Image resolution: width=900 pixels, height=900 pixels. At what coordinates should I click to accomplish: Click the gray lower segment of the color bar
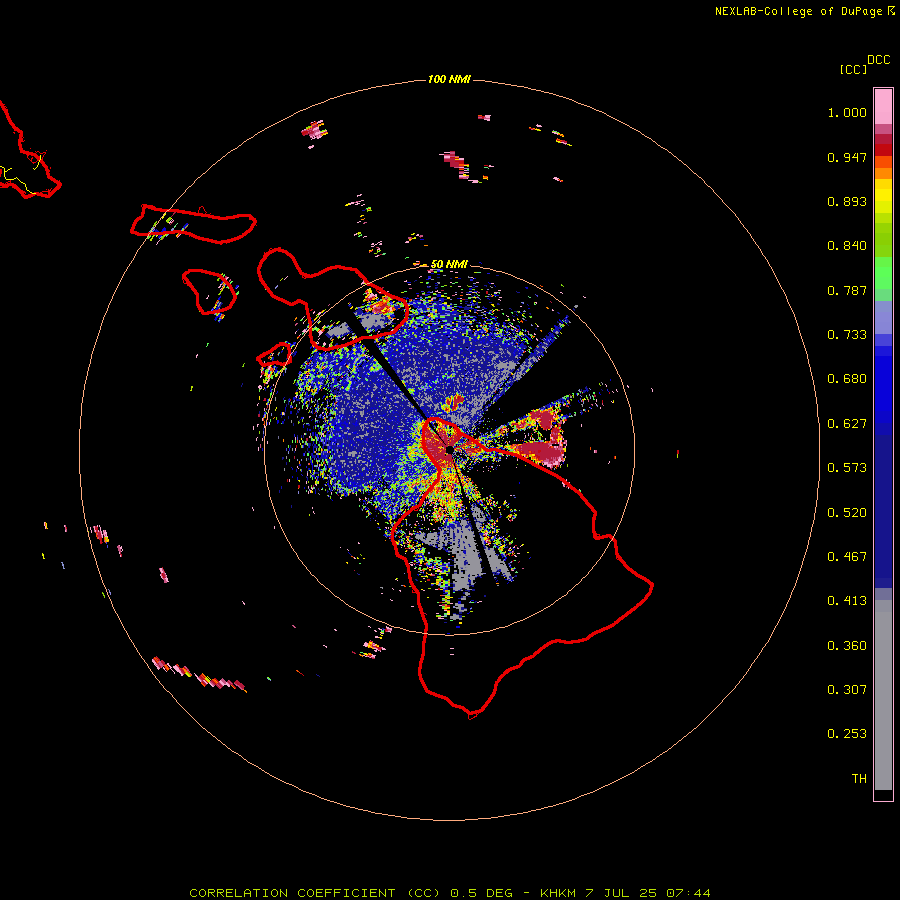[883, 695]
